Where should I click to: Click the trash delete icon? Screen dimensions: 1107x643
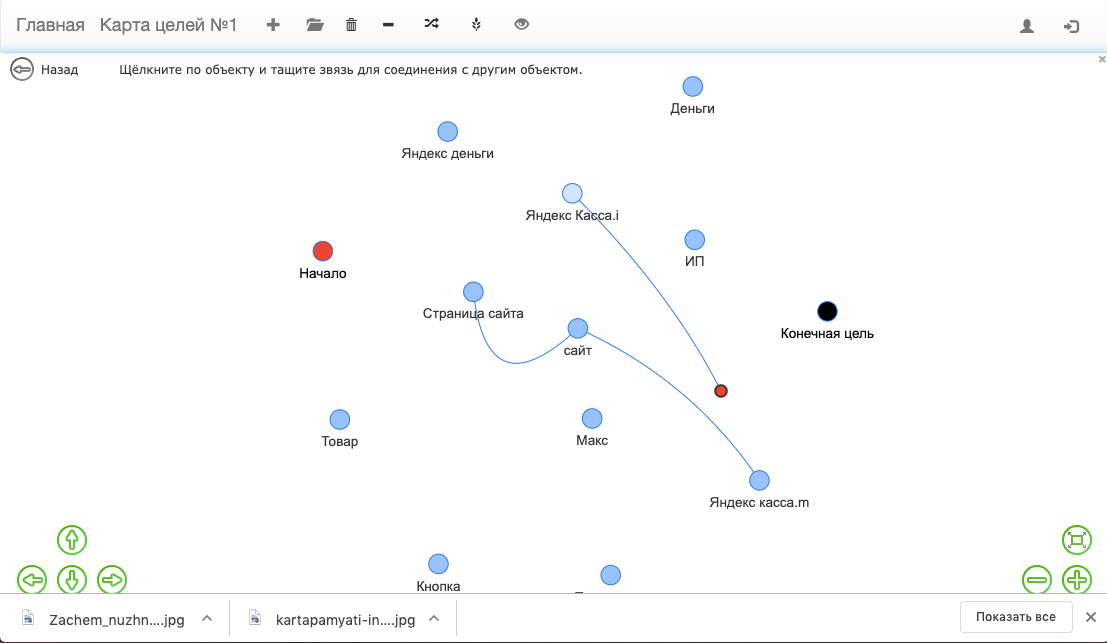[351, 25]
